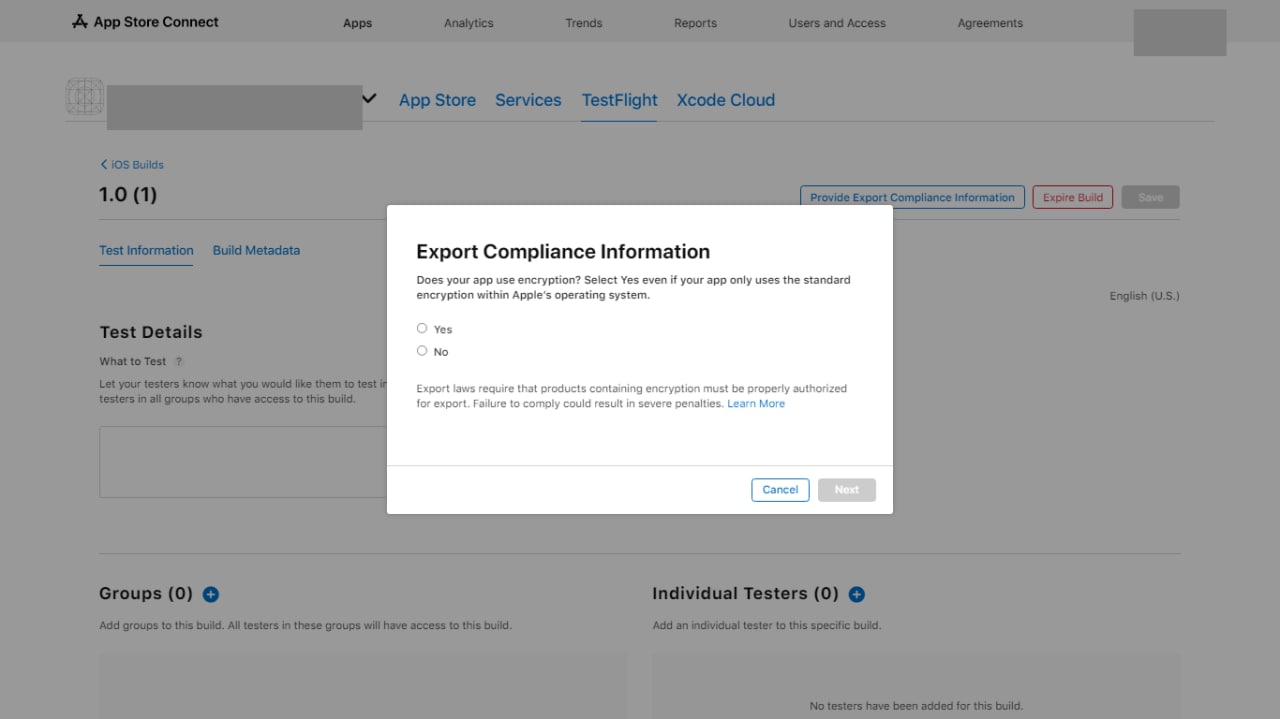
Task: Switch to the Services tab
Action: pyautogui.click(x=528, y=100)
